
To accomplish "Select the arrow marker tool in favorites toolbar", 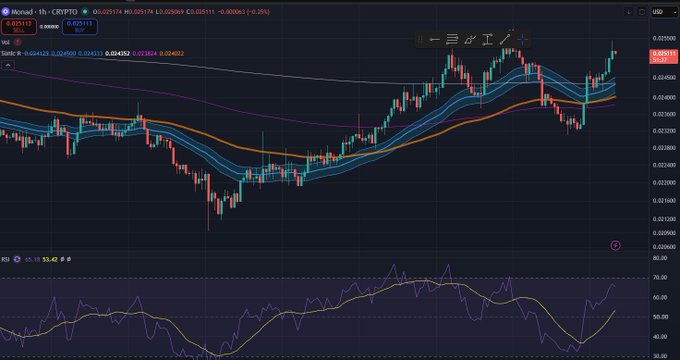I will 434,40.
